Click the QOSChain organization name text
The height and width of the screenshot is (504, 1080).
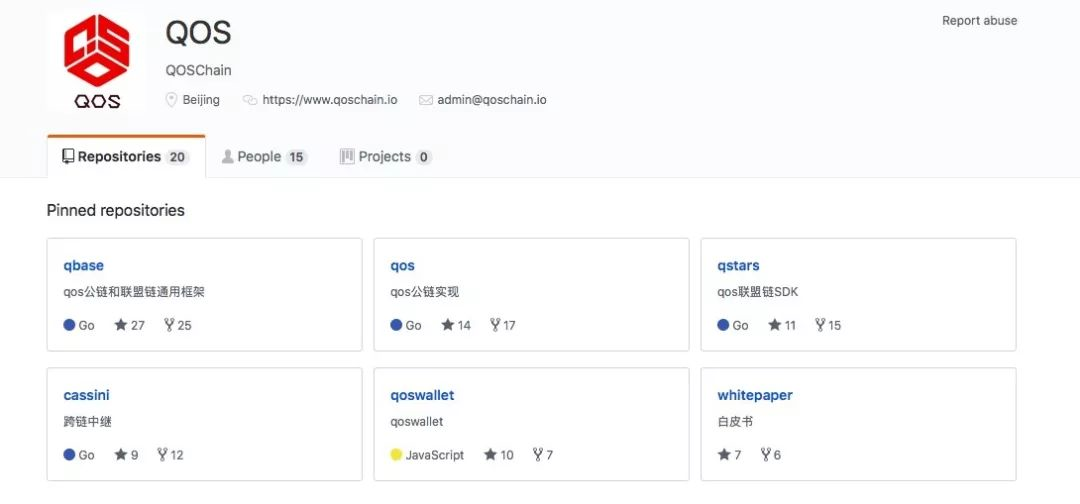coord(198,70)
